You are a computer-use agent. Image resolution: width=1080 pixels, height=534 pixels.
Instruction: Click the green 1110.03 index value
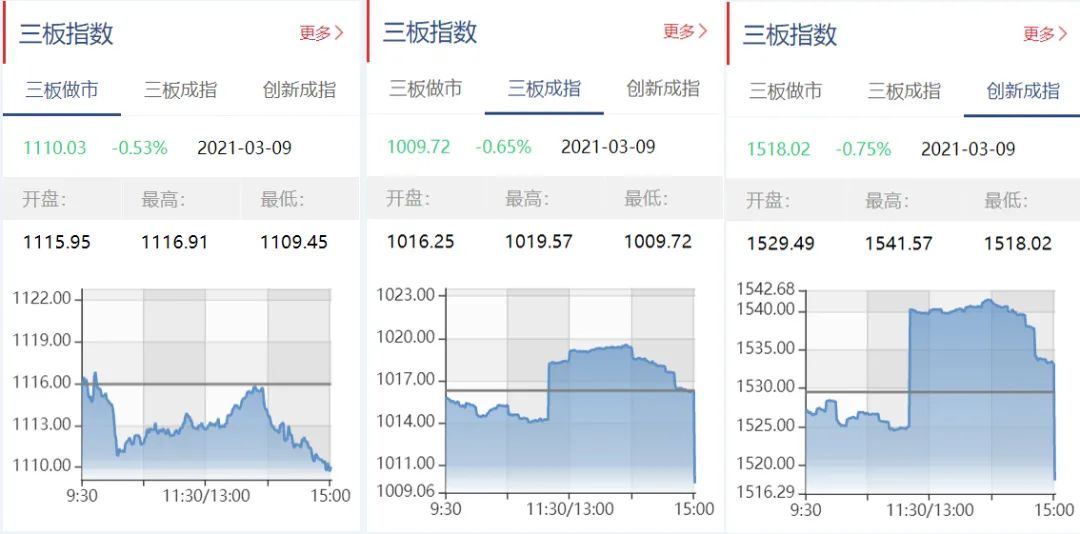pos(55,148)
